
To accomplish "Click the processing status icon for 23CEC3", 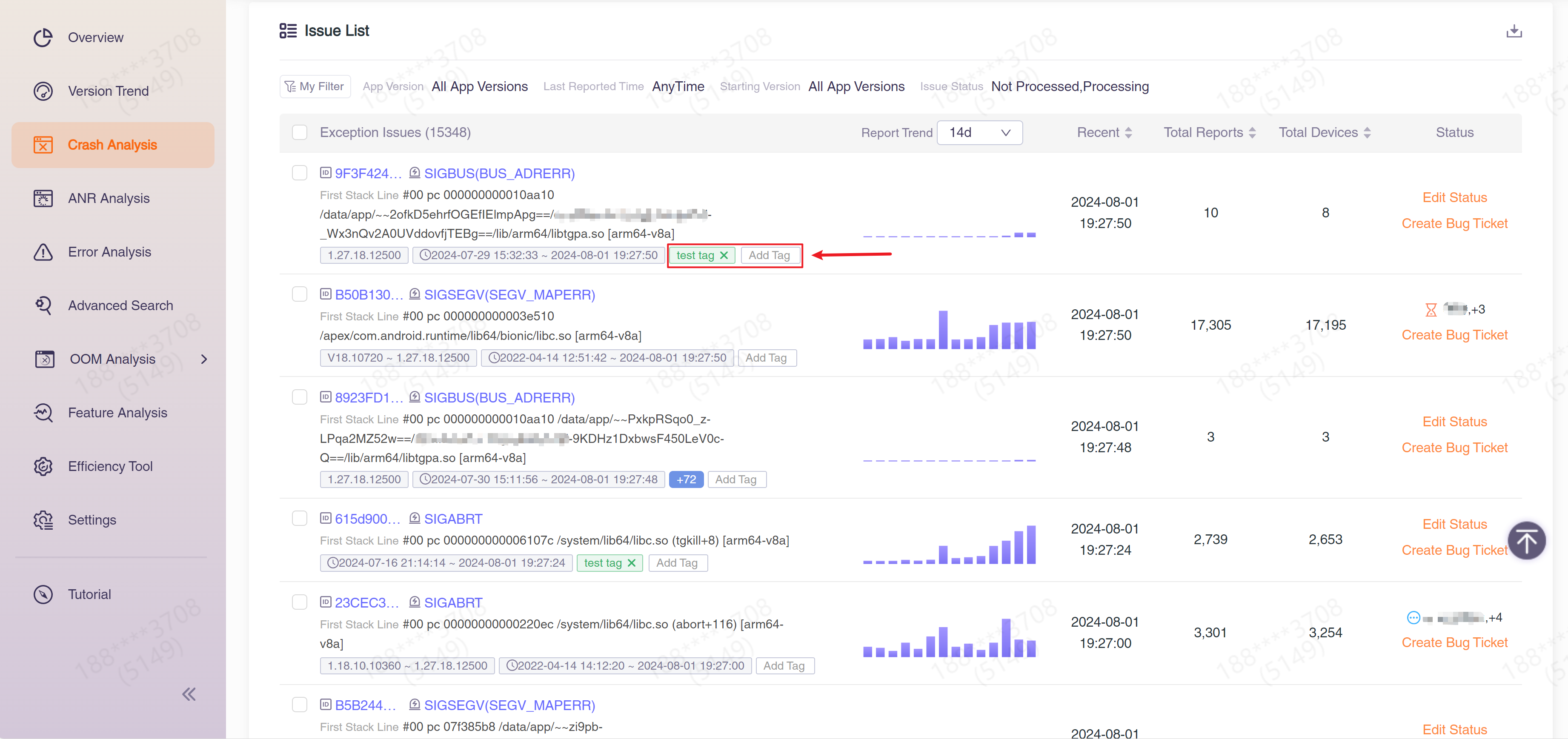I will tap(1413, 618).
